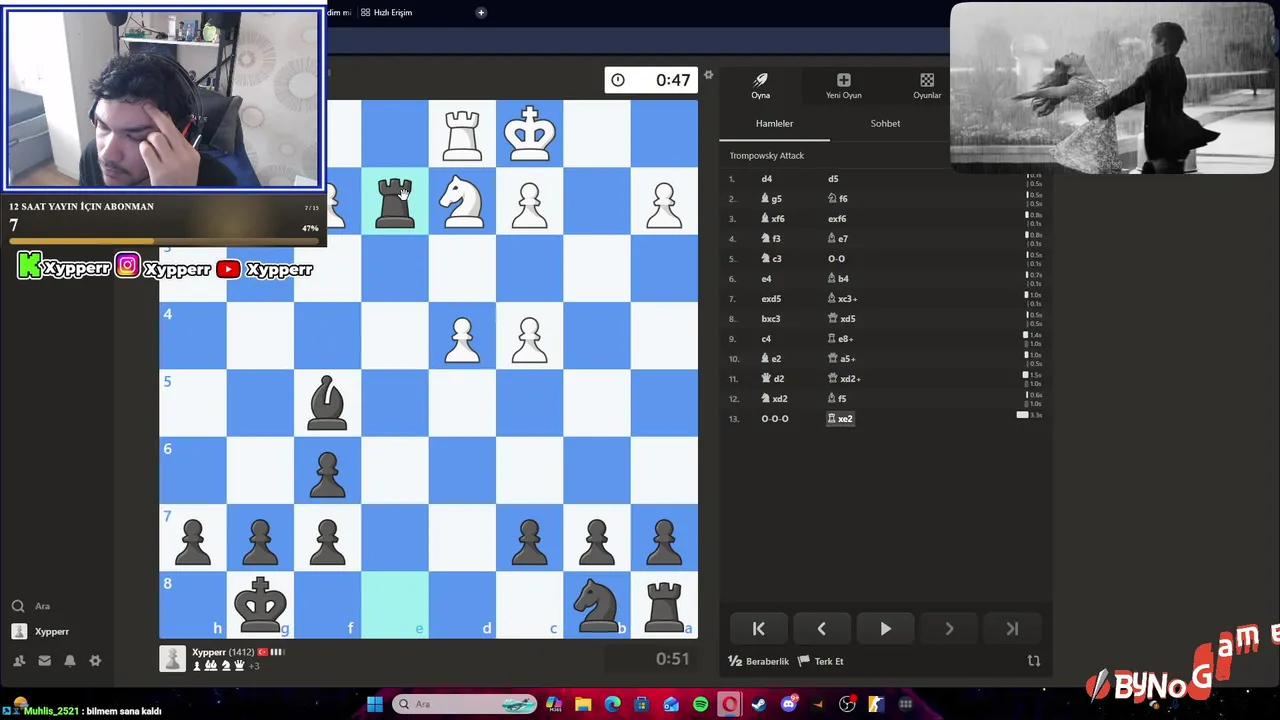Go to move 7 white exd5
The height and width of the screenshot is (720, 1280).
point(771,299)
